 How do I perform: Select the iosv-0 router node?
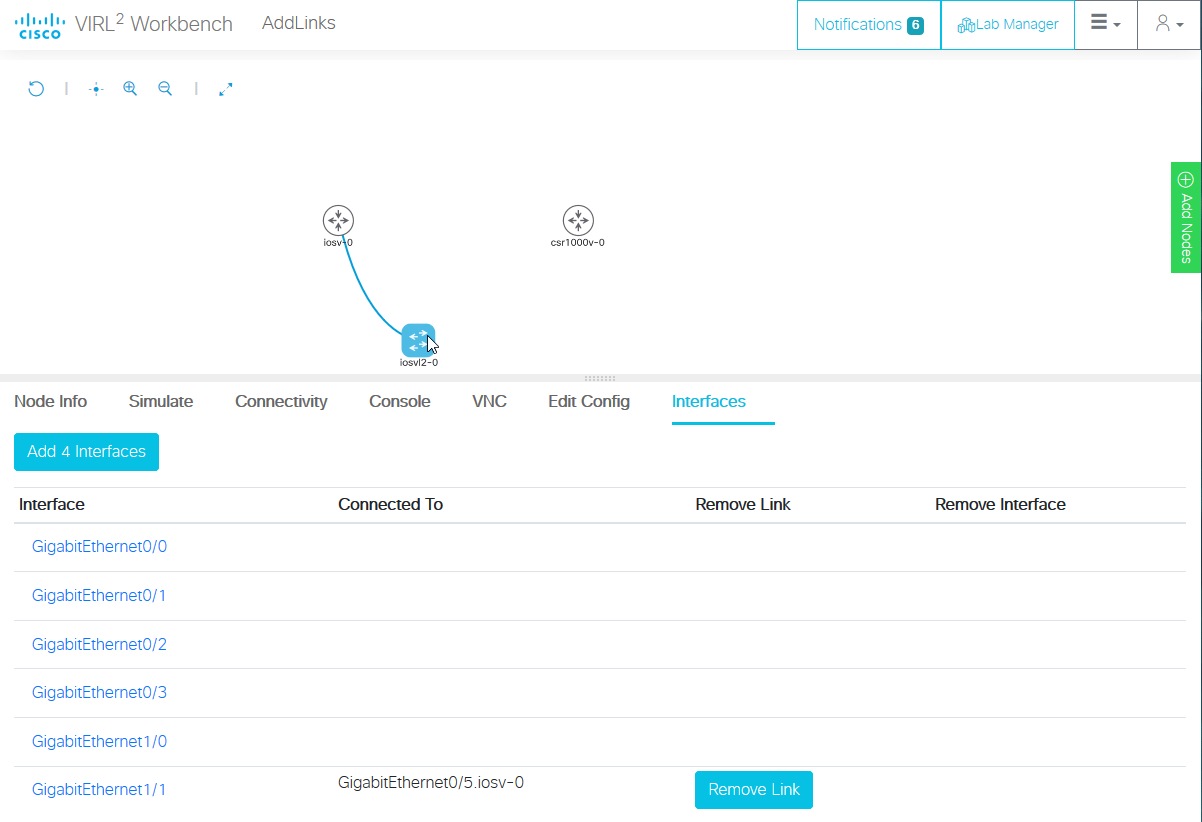pyautogui.click(x=338, y=220)
